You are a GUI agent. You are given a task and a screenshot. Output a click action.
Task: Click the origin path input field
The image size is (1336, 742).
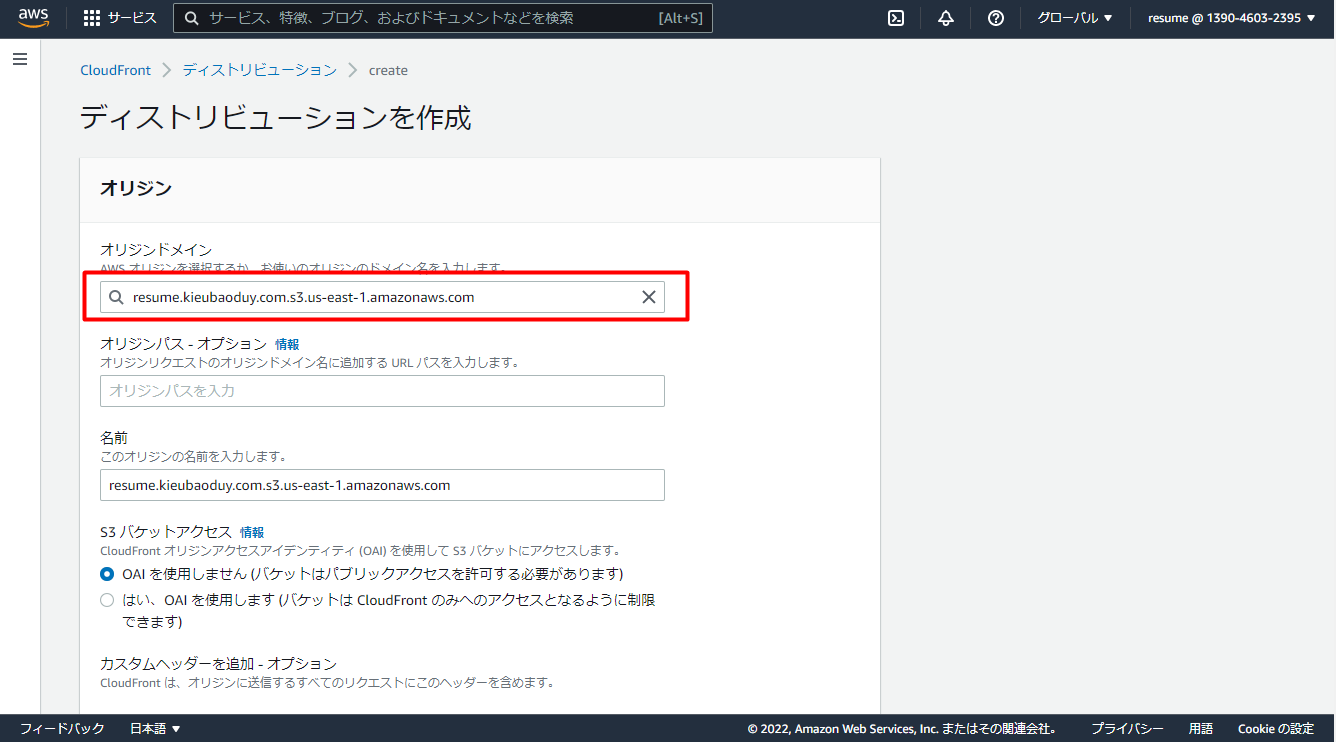382,391
